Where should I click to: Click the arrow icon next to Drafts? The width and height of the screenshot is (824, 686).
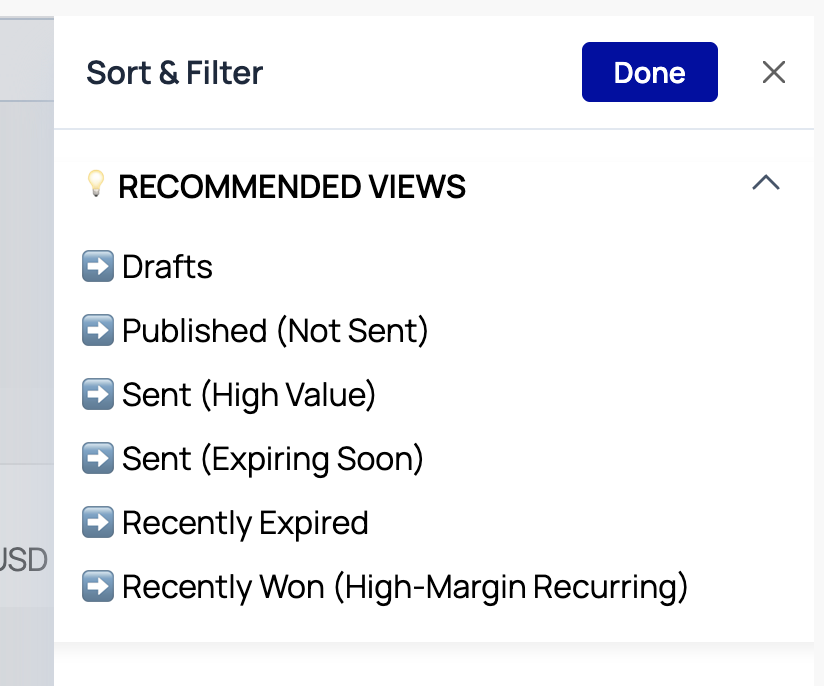click(98, 266)
